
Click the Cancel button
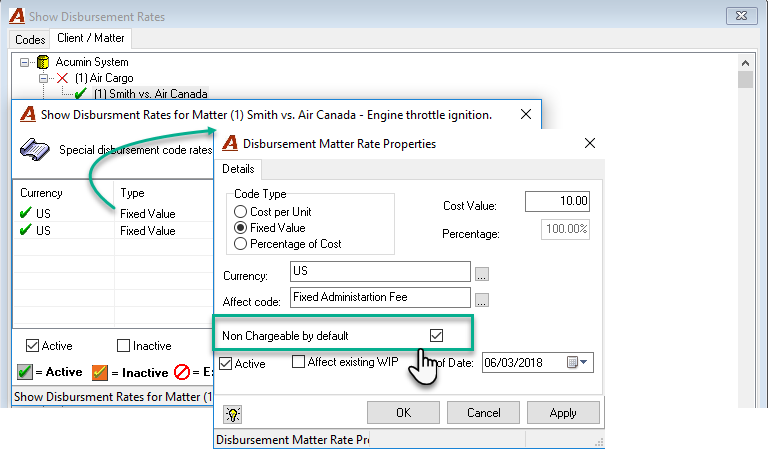483,413
